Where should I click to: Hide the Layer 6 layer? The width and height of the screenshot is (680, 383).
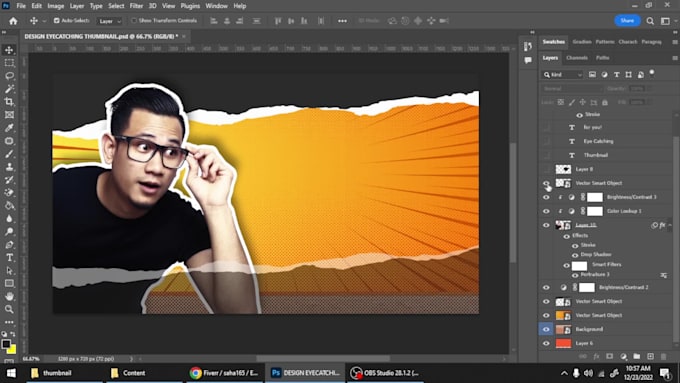(x=546, y=343)
